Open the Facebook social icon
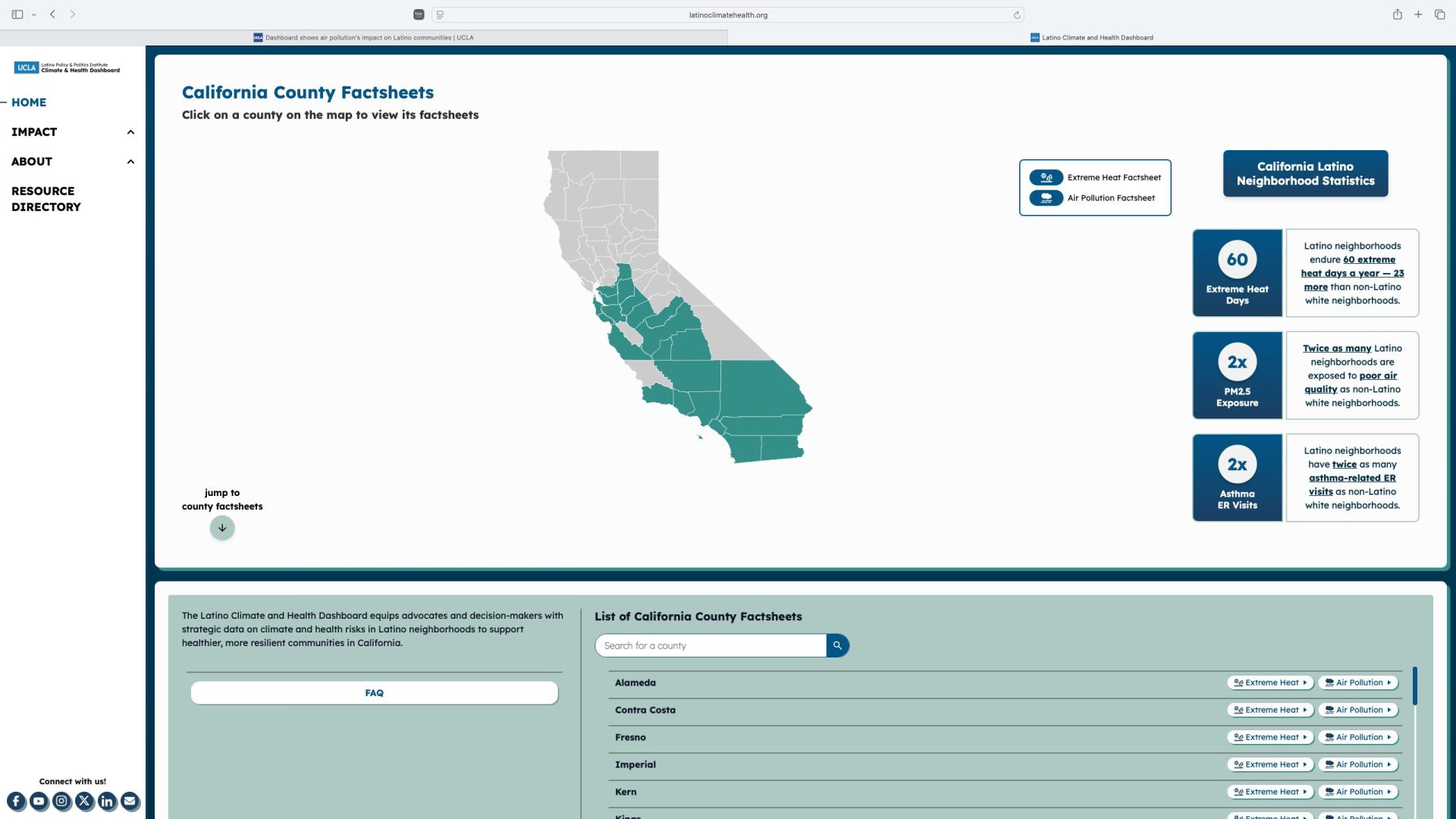Image resolution: width=1456 pixels, height=819 pixels. (16, 801)
